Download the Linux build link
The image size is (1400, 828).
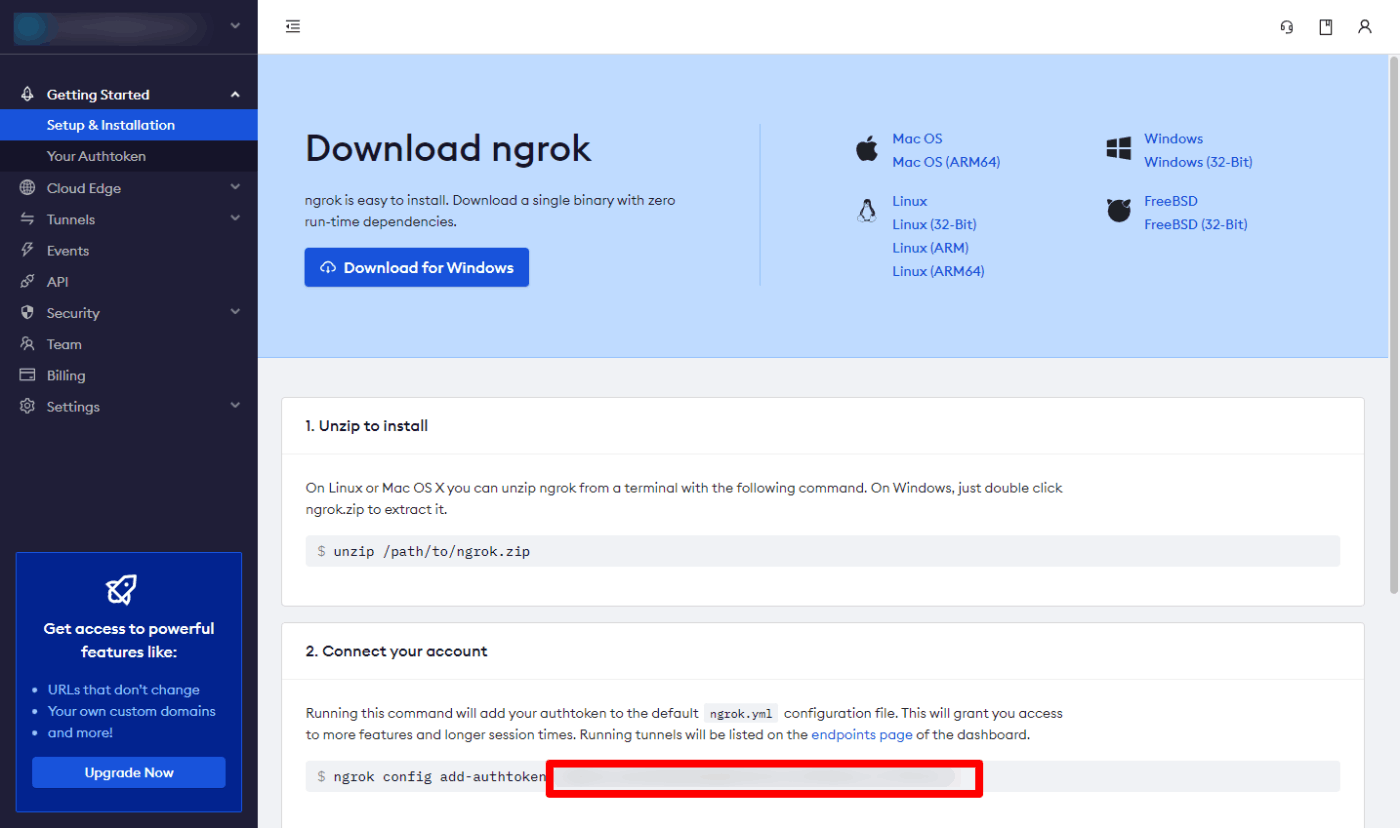[910, 201]
